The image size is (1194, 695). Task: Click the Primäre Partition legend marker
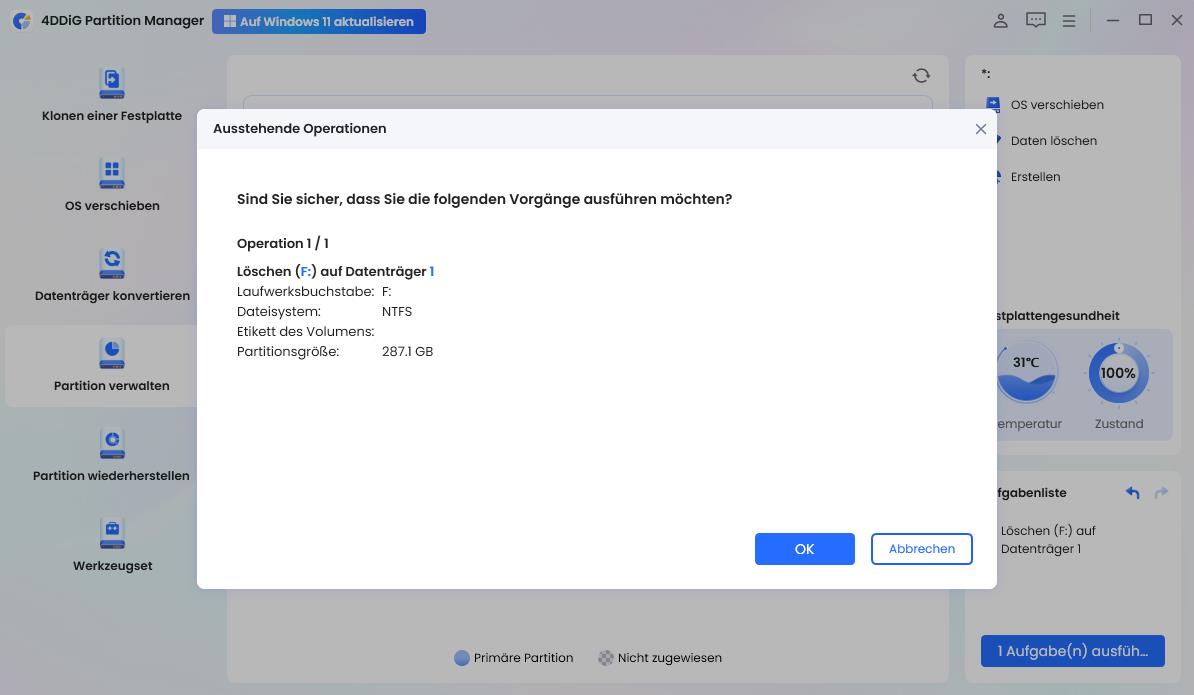[x=461, y=658]
